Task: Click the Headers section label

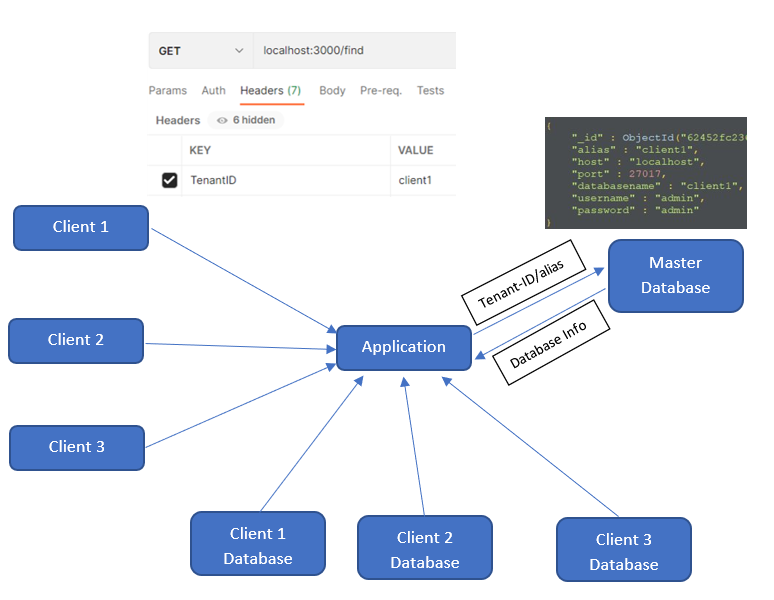Action: (x=178, y=120)
